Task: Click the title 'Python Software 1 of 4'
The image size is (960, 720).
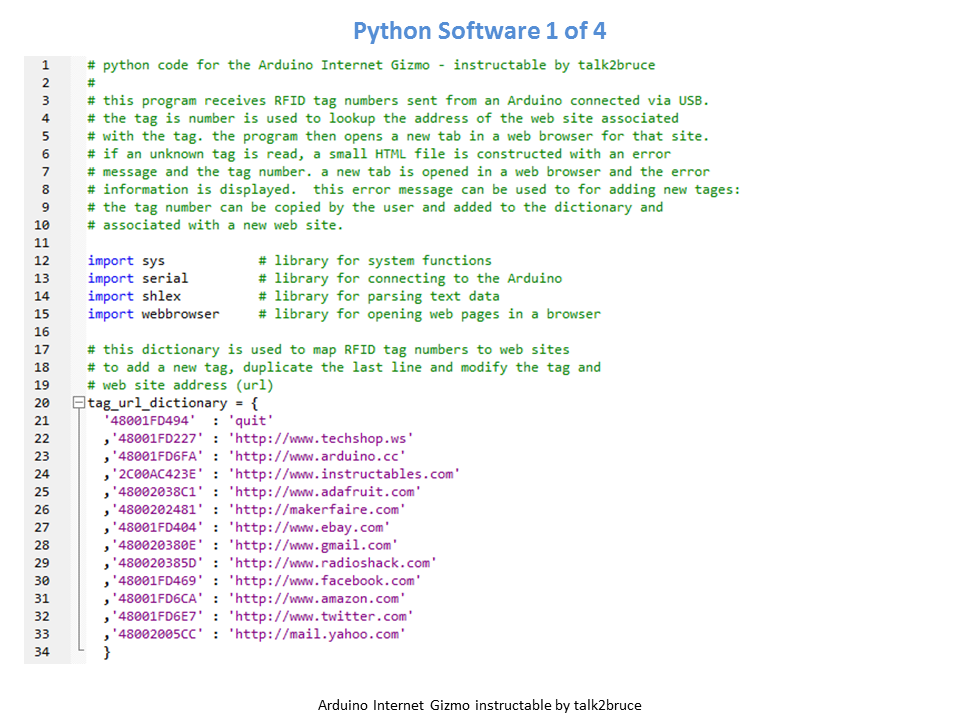Action: coord(479,31)
